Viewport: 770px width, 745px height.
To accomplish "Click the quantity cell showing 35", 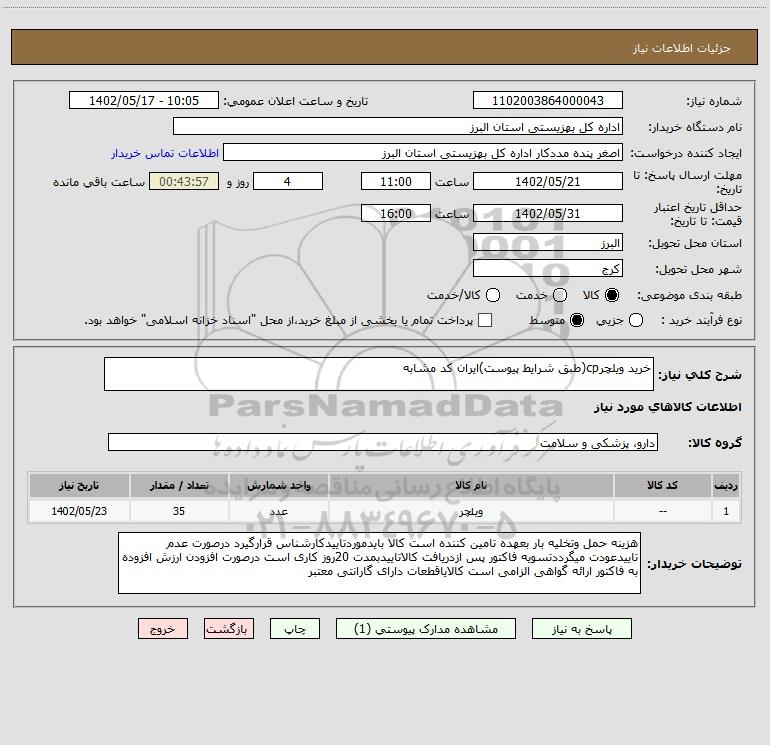I will (x=179, y=511).
